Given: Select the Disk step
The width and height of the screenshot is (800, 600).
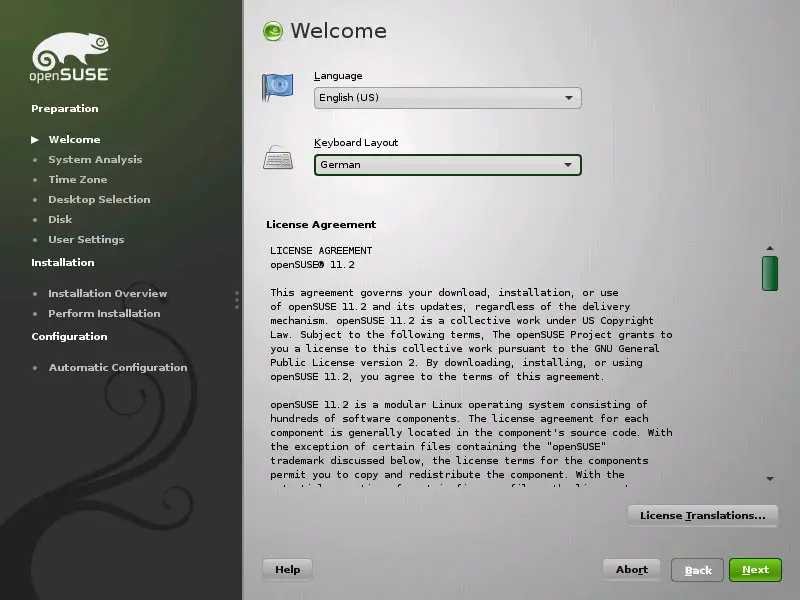Looking at the screenshot, I should 60,219.
